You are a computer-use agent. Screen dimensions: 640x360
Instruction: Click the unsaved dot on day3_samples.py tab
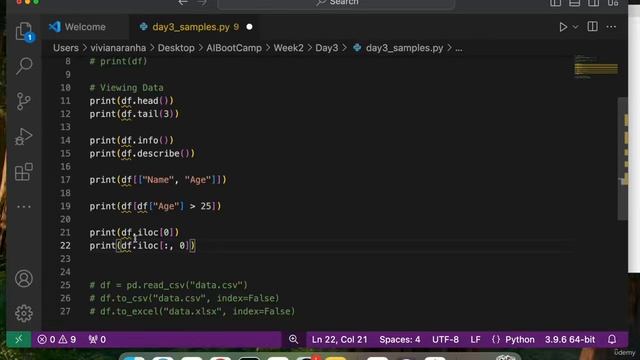click(249, 27)
